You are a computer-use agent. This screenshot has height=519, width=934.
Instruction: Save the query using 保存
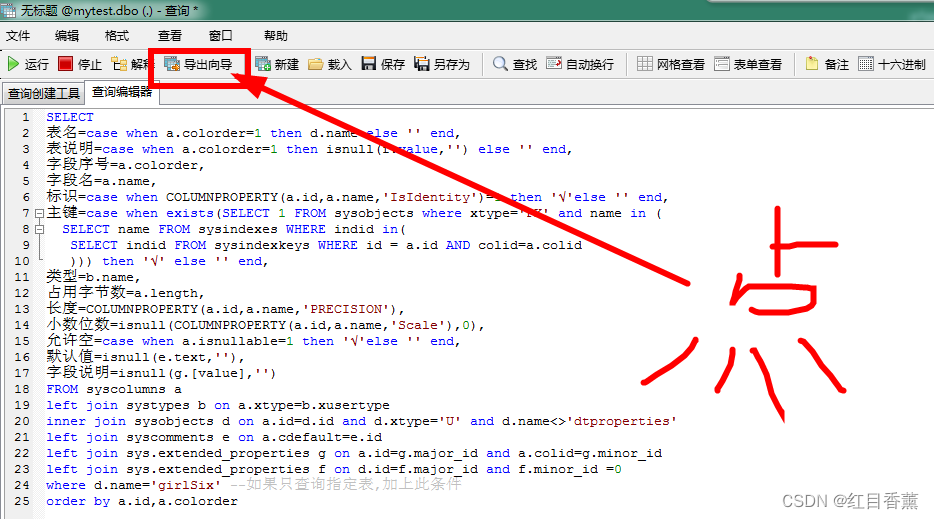pyautogui.click(x=383, y=64)
